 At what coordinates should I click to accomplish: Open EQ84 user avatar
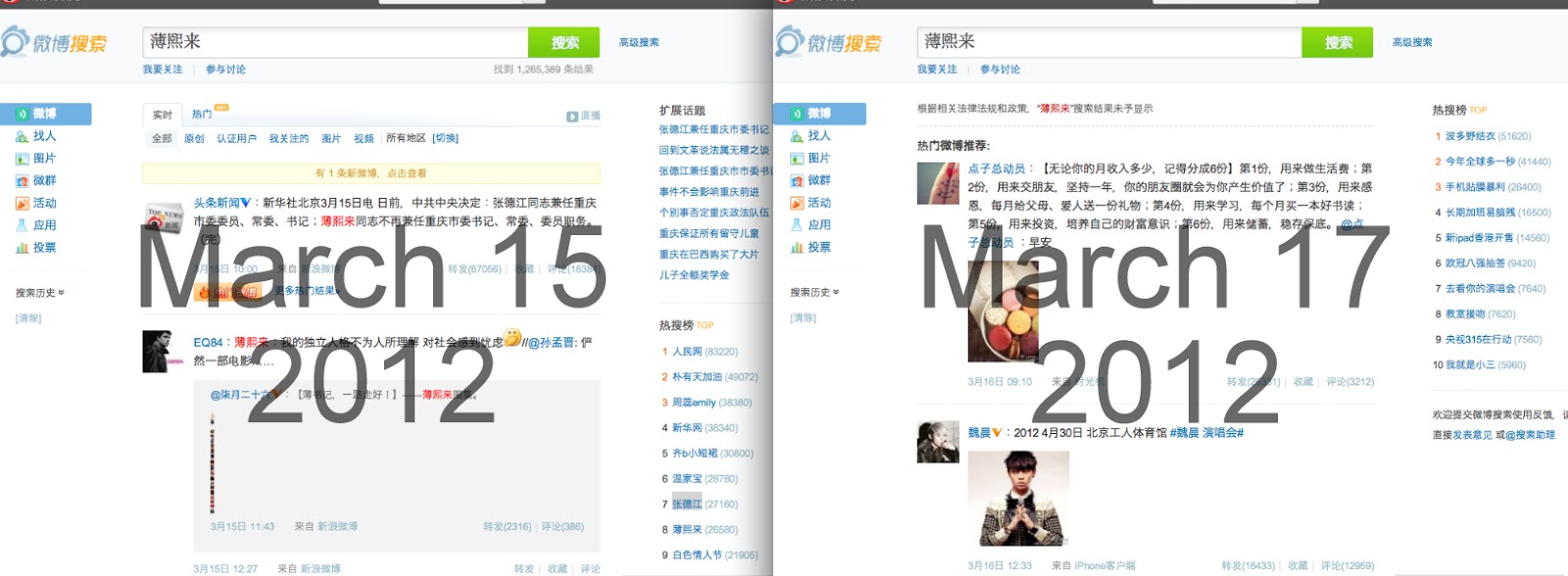tap(163, 352)
